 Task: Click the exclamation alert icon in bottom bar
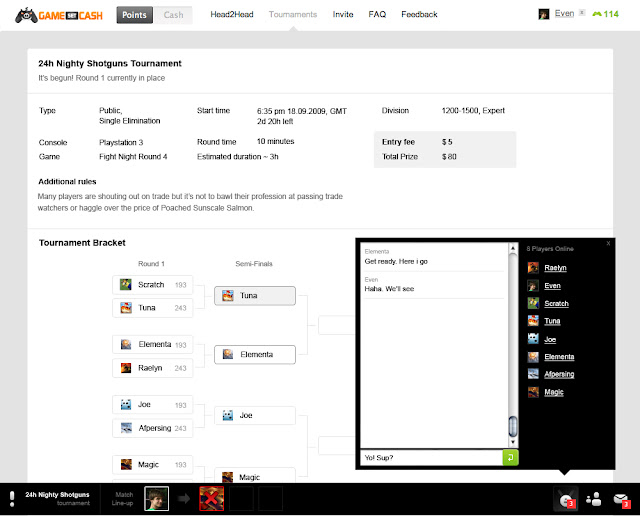12,499
